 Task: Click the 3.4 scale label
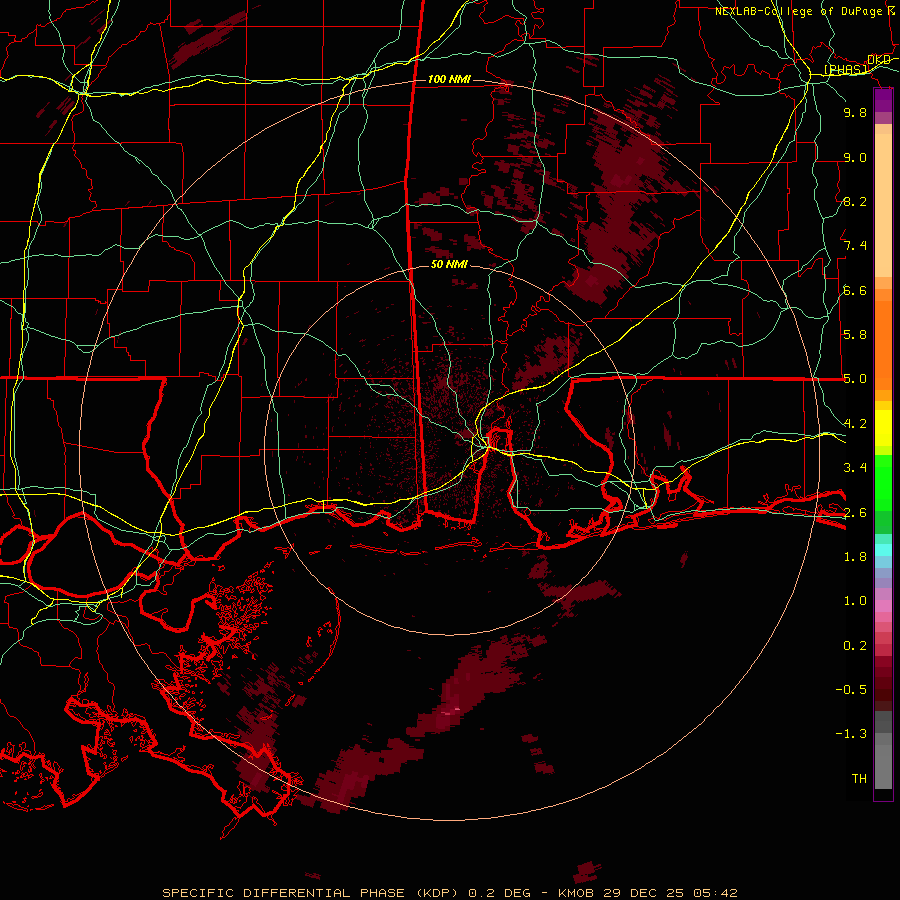click(855, 468)
